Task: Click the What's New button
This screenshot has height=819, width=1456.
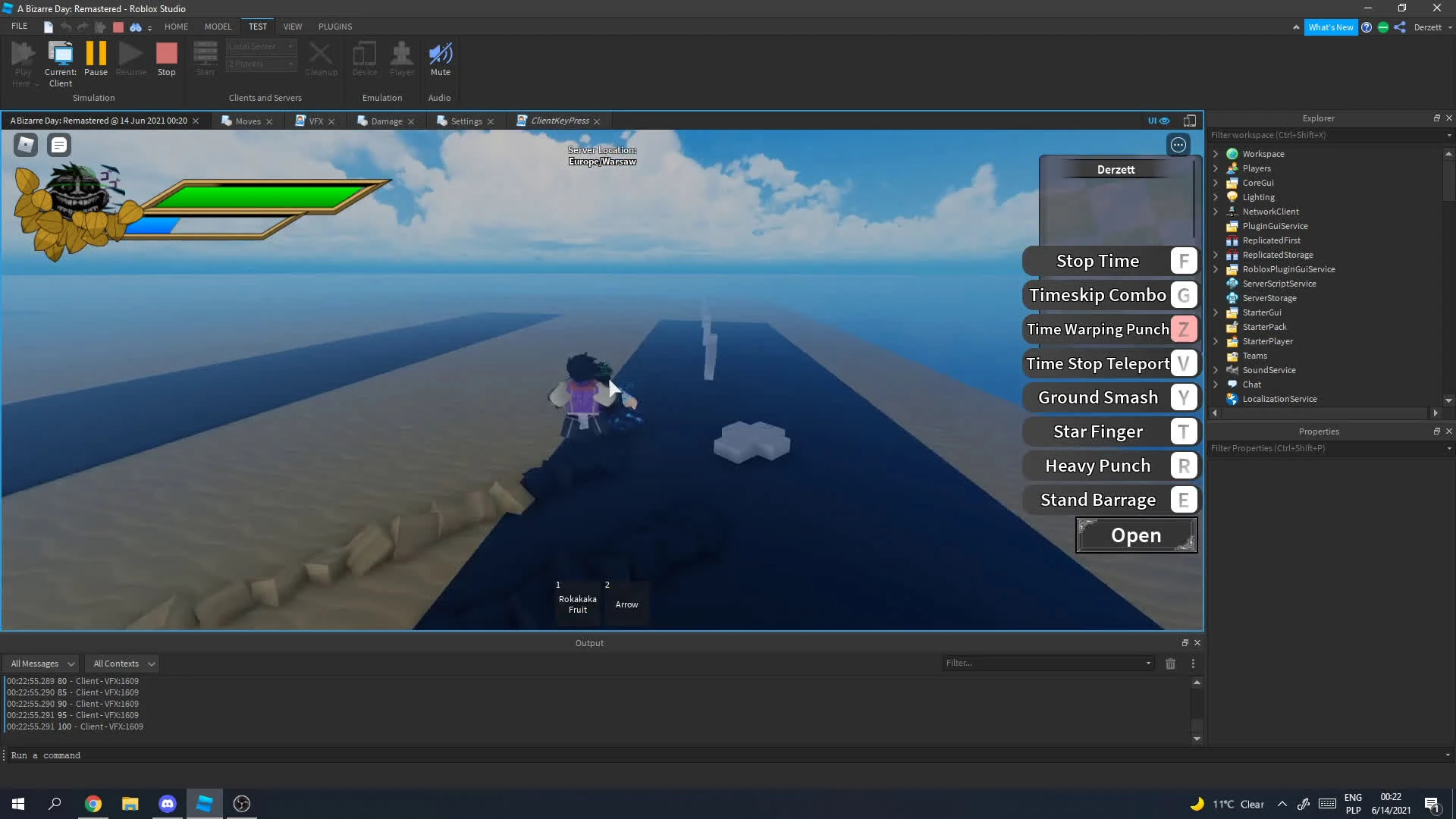Action: 1330,27
